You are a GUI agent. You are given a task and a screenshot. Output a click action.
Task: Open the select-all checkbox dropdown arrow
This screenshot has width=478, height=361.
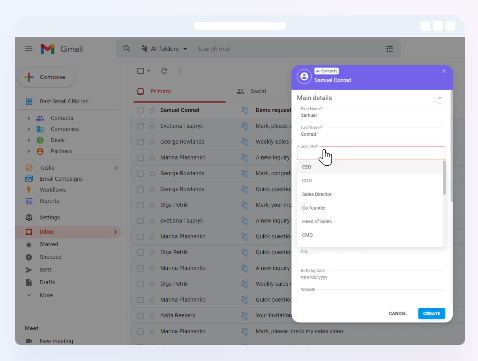tap(149, 71)
